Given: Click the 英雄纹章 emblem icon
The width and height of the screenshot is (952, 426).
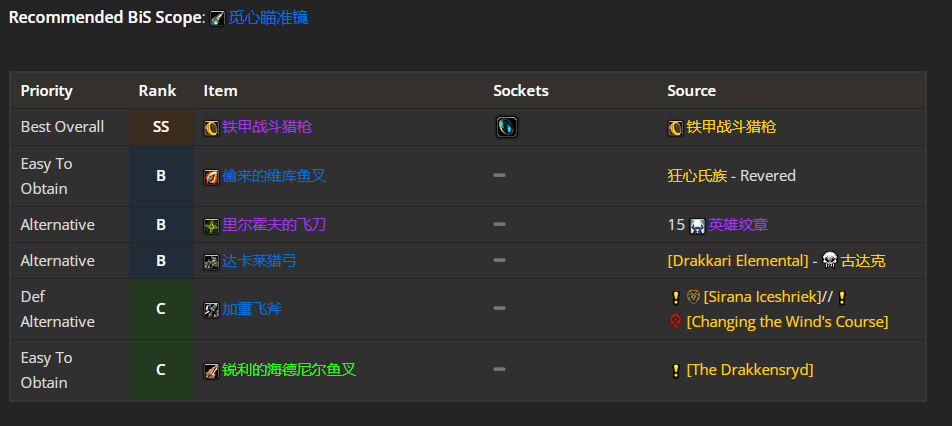Looking at the screenshot, I should [x=697, y=225].
